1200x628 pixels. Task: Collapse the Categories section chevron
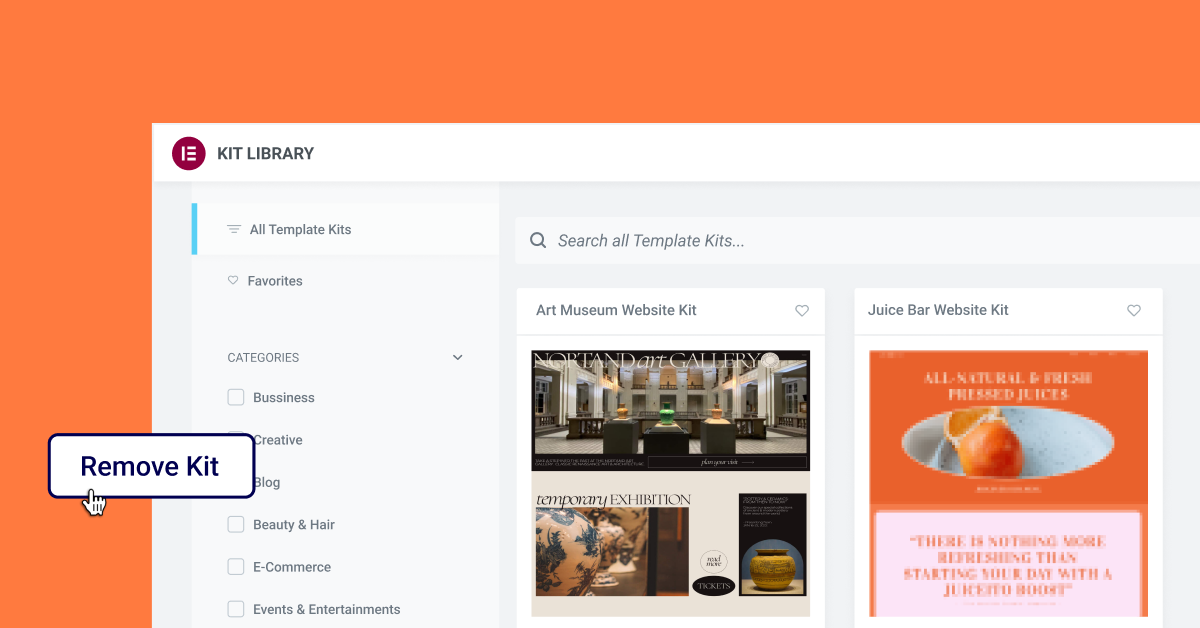pos(458,357)
